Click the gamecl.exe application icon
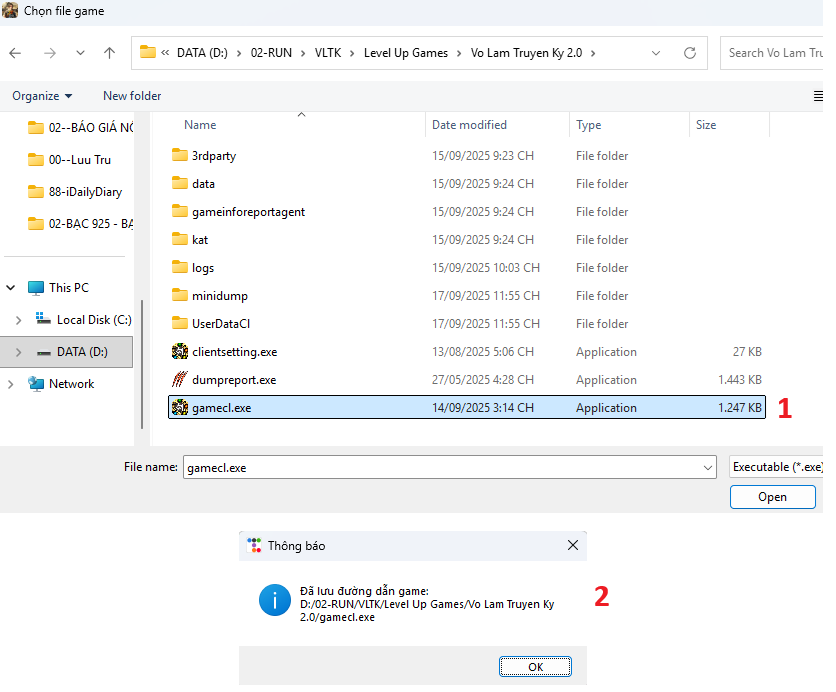 (180, 407)
